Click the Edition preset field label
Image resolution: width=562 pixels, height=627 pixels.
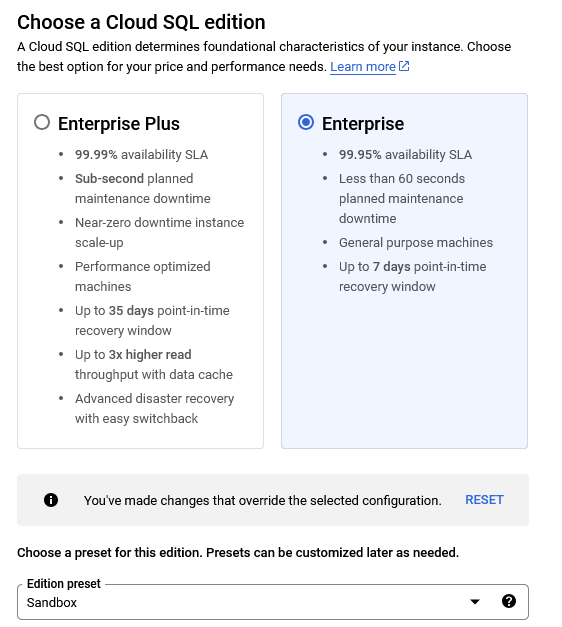(64, 584)
